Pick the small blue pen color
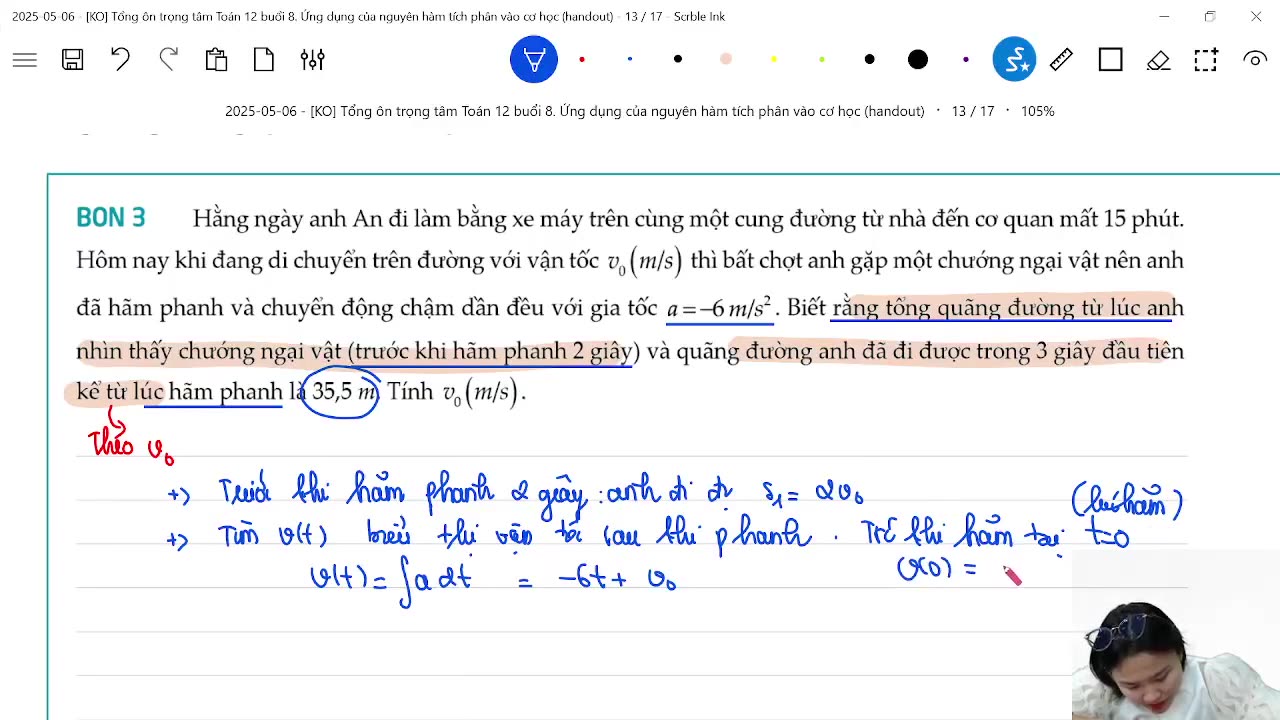The image size is (1280, 720). 630,60
